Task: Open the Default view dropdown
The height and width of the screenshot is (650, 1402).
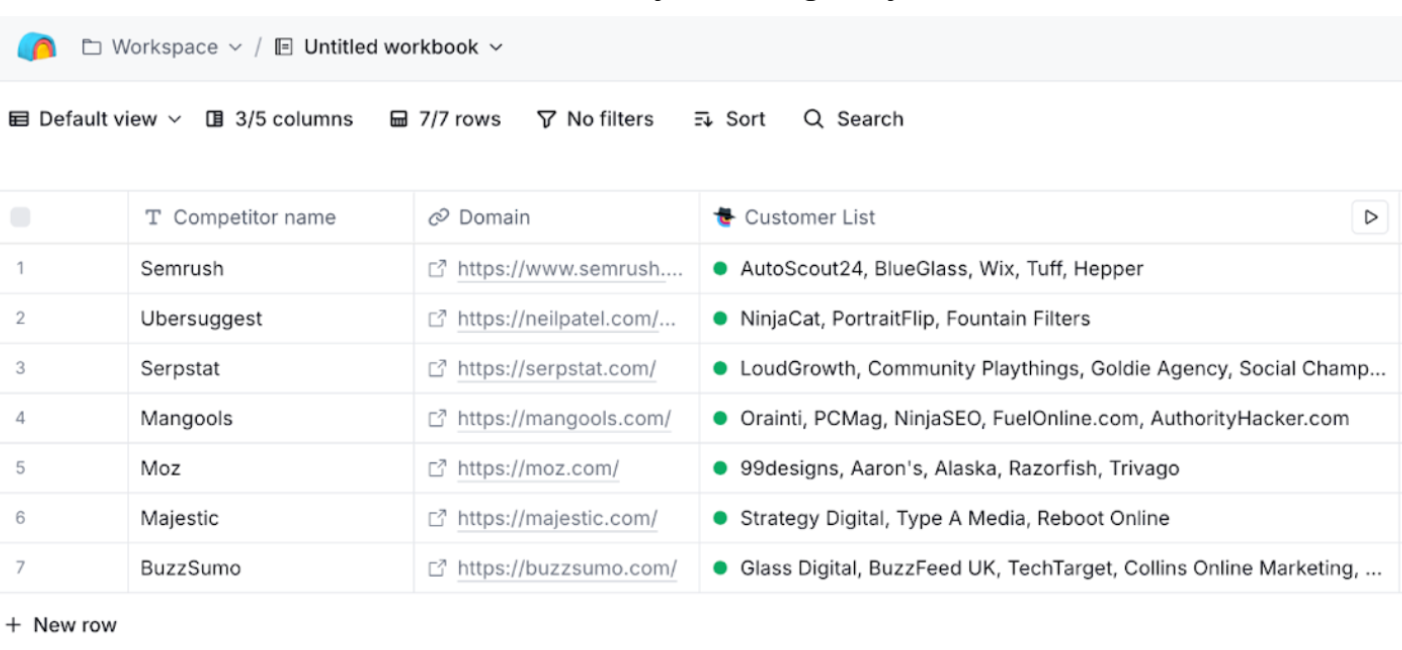Action: [x=96, y=119]
